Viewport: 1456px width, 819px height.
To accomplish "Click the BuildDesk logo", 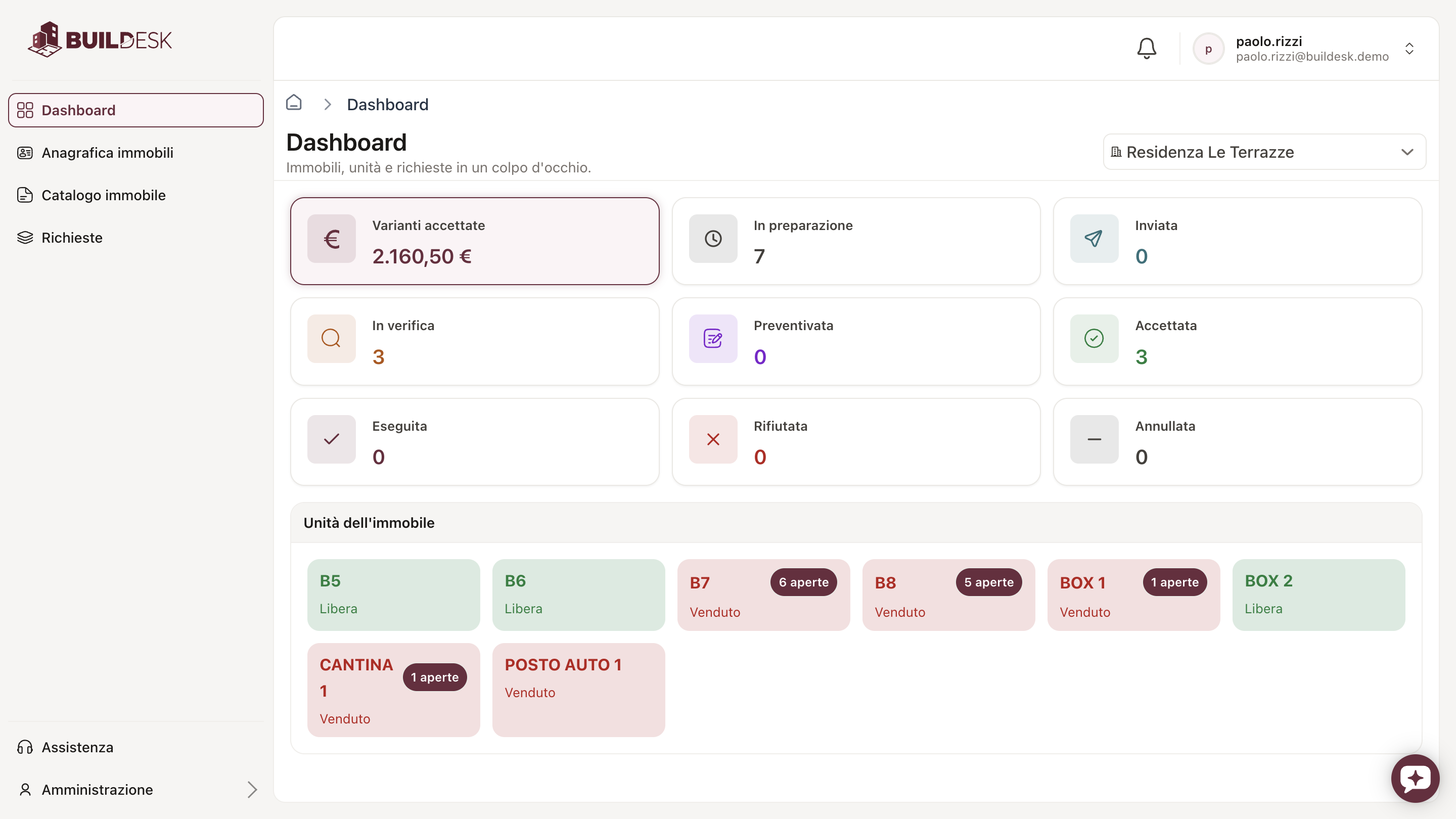I will pos(100,39).
